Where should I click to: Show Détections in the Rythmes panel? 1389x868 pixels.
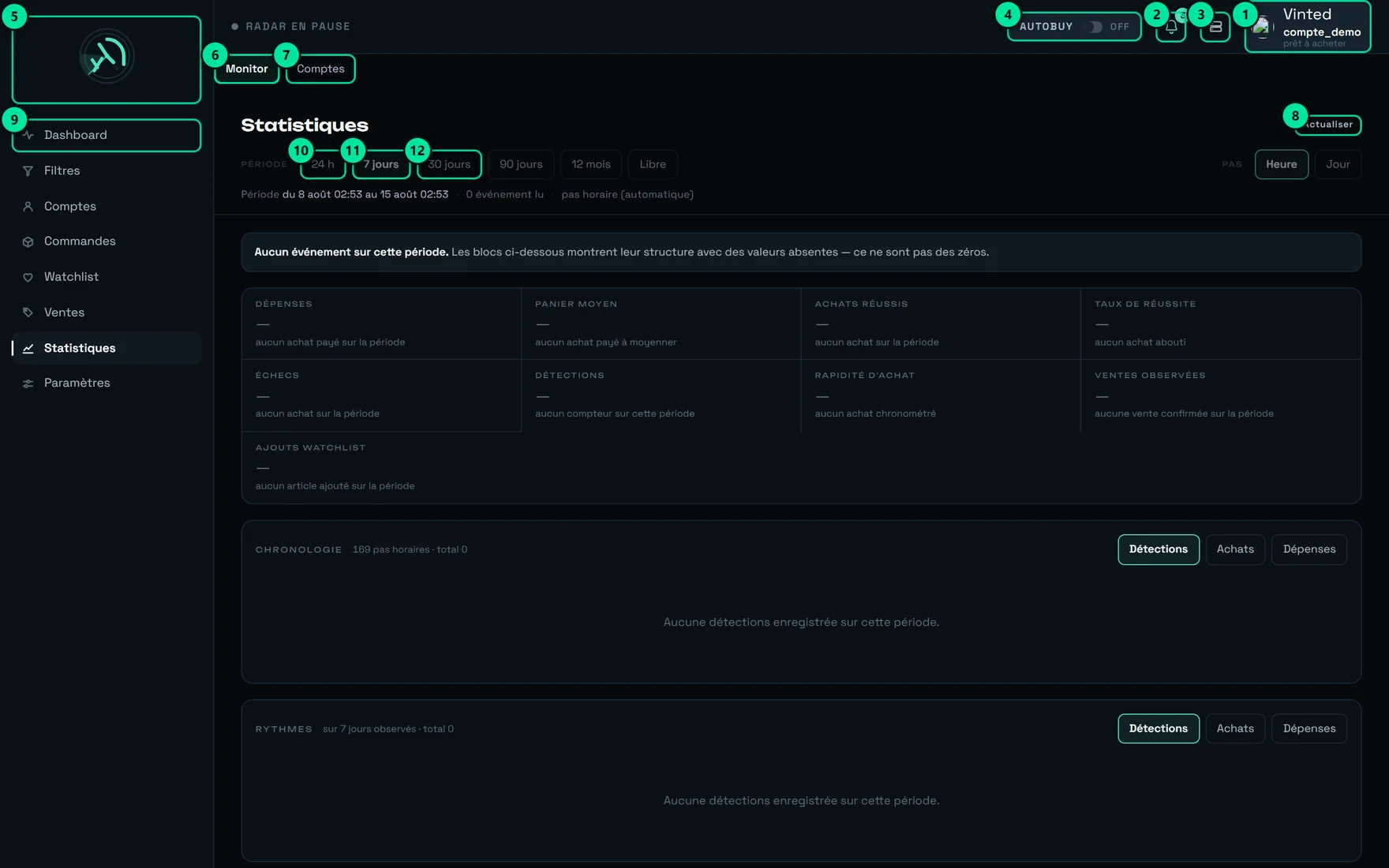pos(1159,728)
